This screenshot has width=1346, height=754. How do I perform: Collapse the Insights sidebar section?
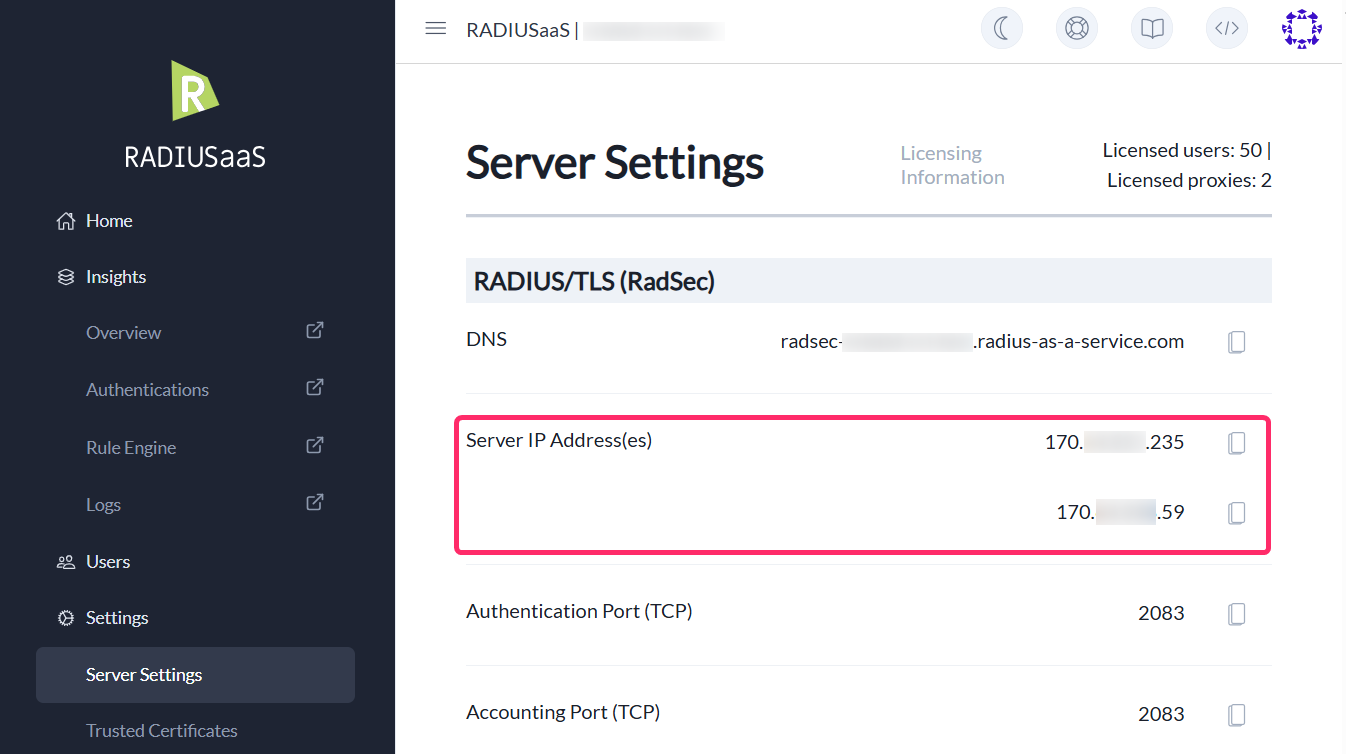click(x=116, y=277)
